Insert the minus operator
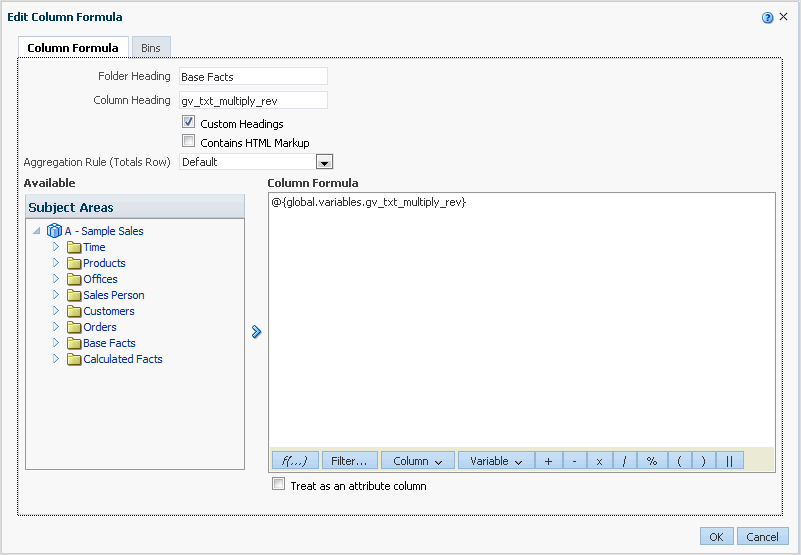Viewport: 801px width, 555px height. pos(574,461)
